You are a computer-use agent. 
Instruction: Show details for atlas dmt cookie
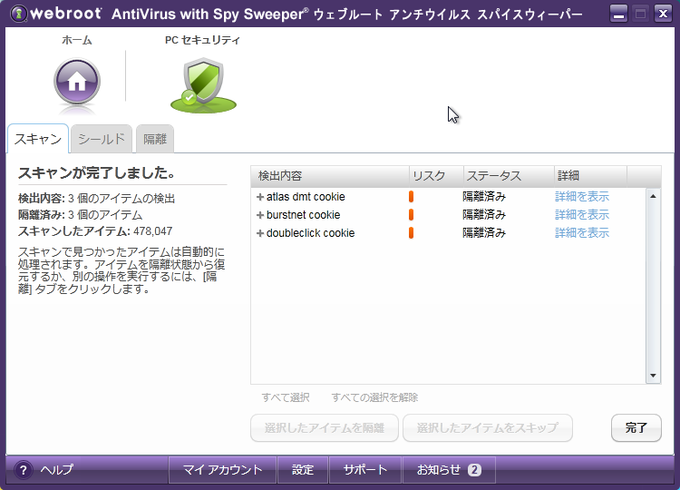pyautogui.click(x=582, y=197)
